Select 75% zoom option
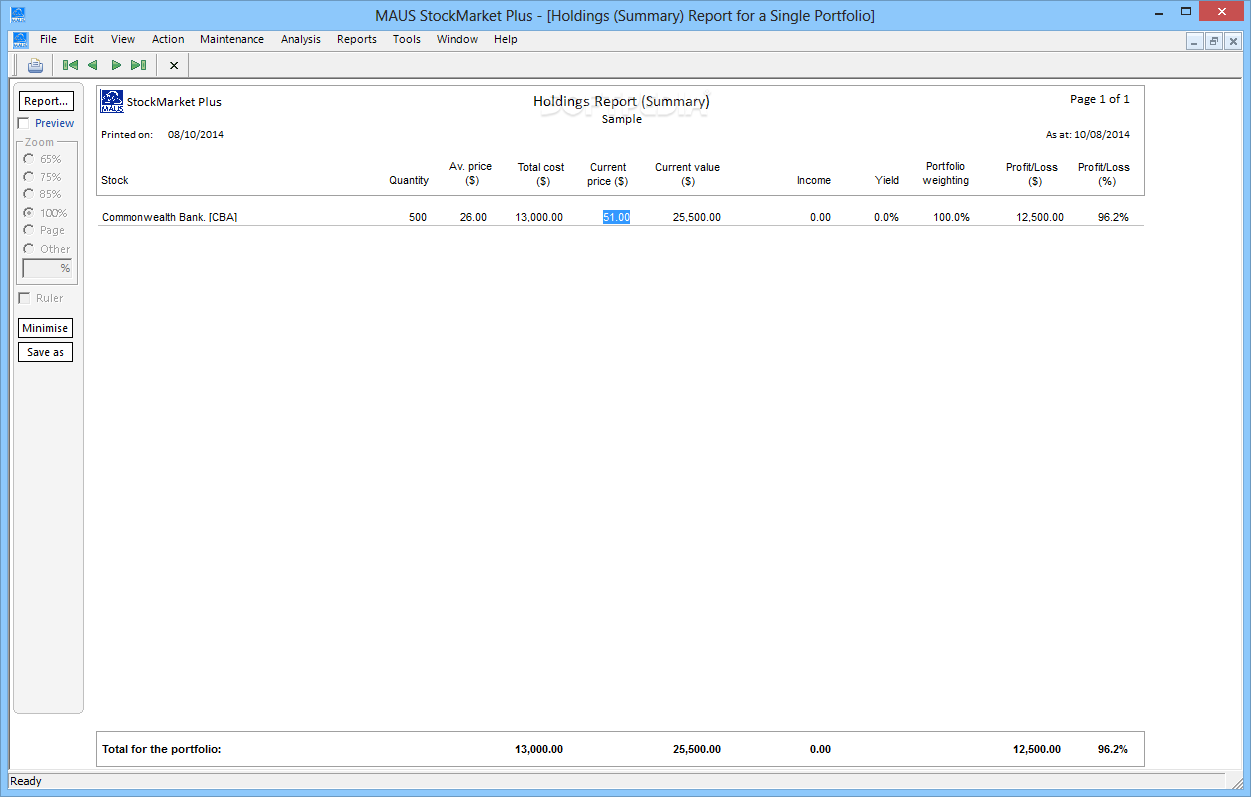 point(28,177)
